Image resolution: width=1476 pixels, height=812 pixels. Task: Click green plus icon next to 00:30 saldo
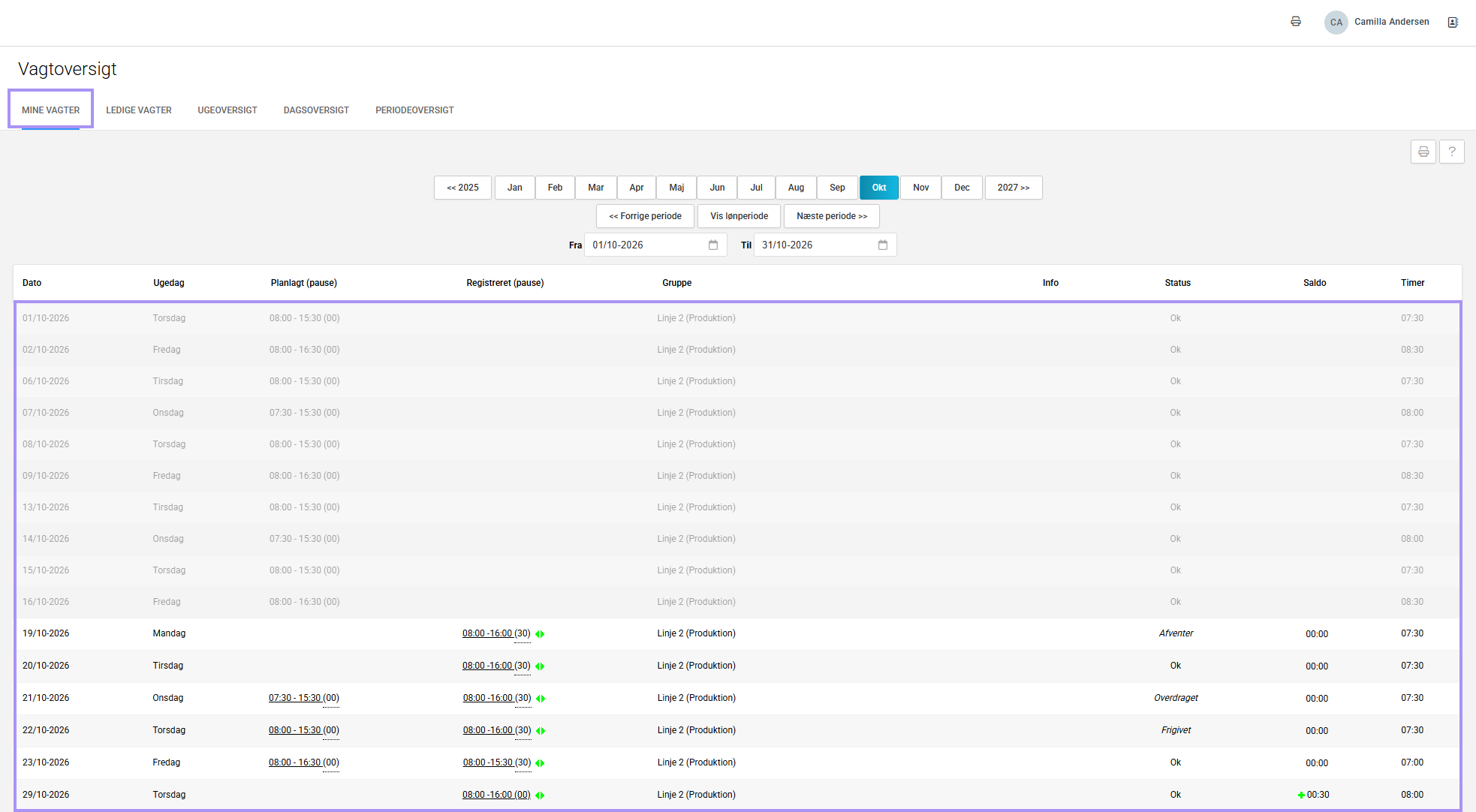pos(1301,795)
